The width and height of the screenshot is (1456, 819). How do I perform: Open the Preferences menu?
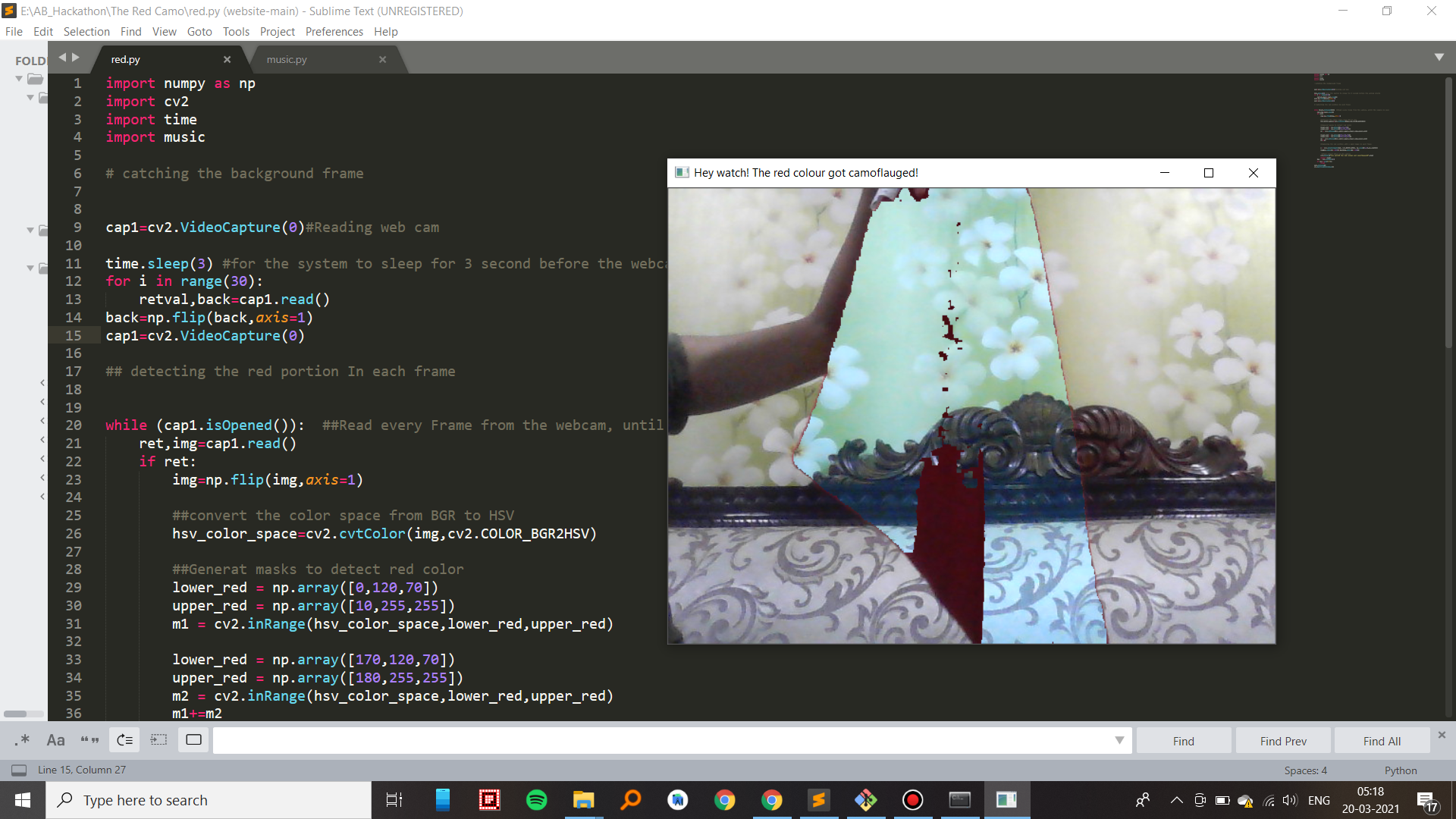pyautogui.click(x=334, y=31)
